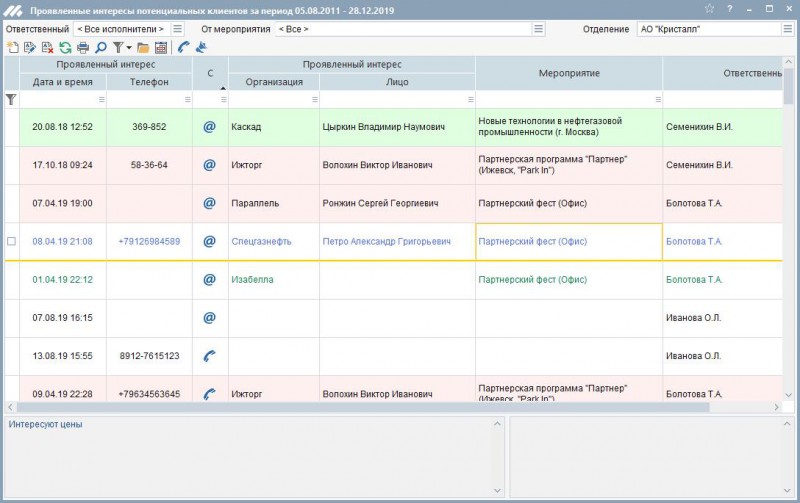Tick the checkbox on Спецгазнефть row
Viewport: 800px width, 503px height.
[12, 241]
